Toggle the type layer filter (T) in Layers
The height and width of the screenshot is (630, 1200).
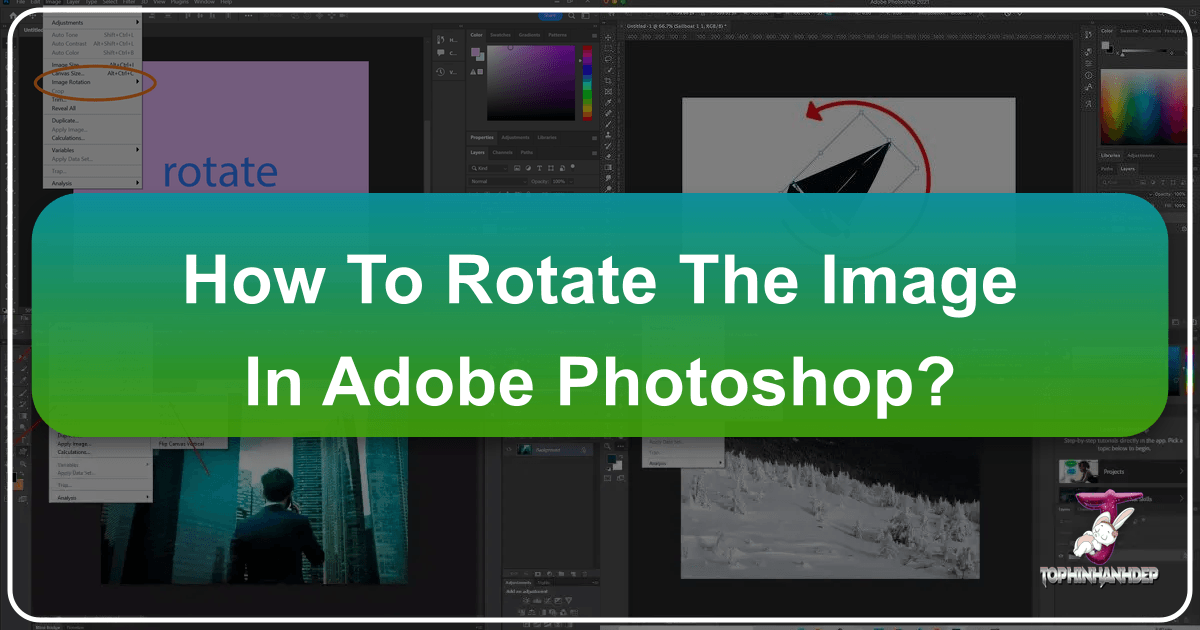(539, 167)
